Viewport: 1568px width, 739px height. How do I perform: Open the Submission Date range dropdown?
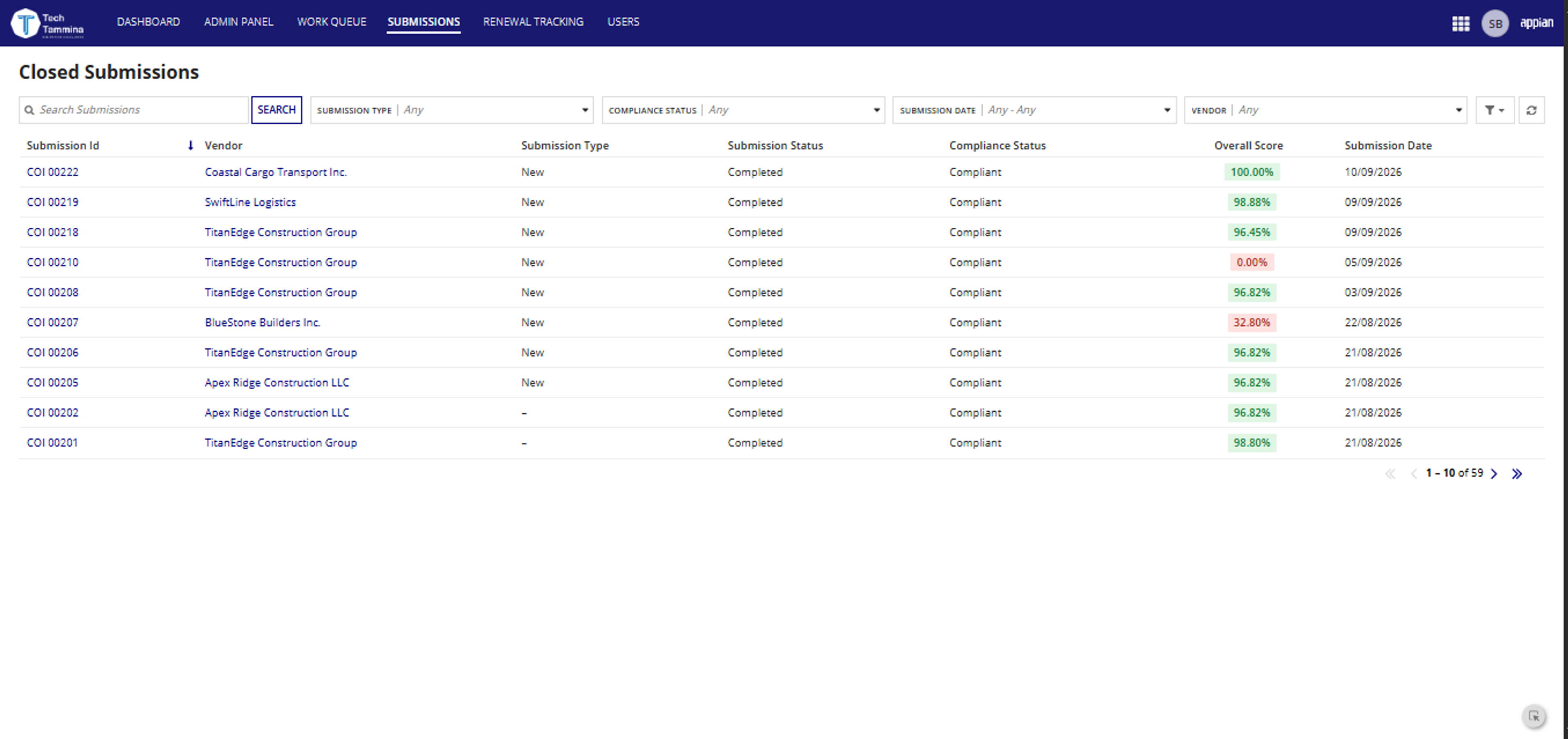[1034, 110]
